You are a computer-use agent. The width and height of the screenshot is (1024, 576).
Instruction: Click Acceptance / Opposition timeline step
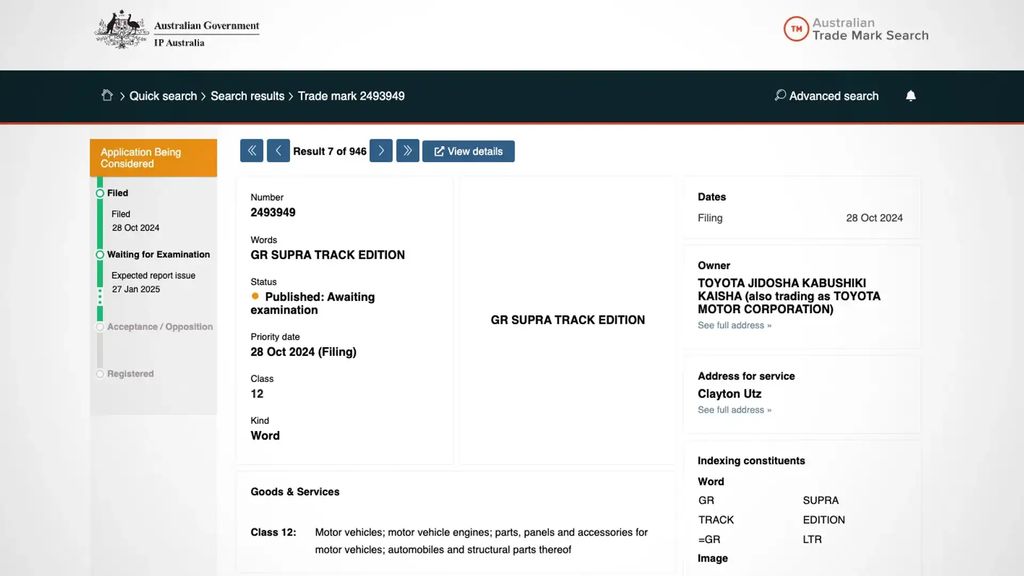159,327
